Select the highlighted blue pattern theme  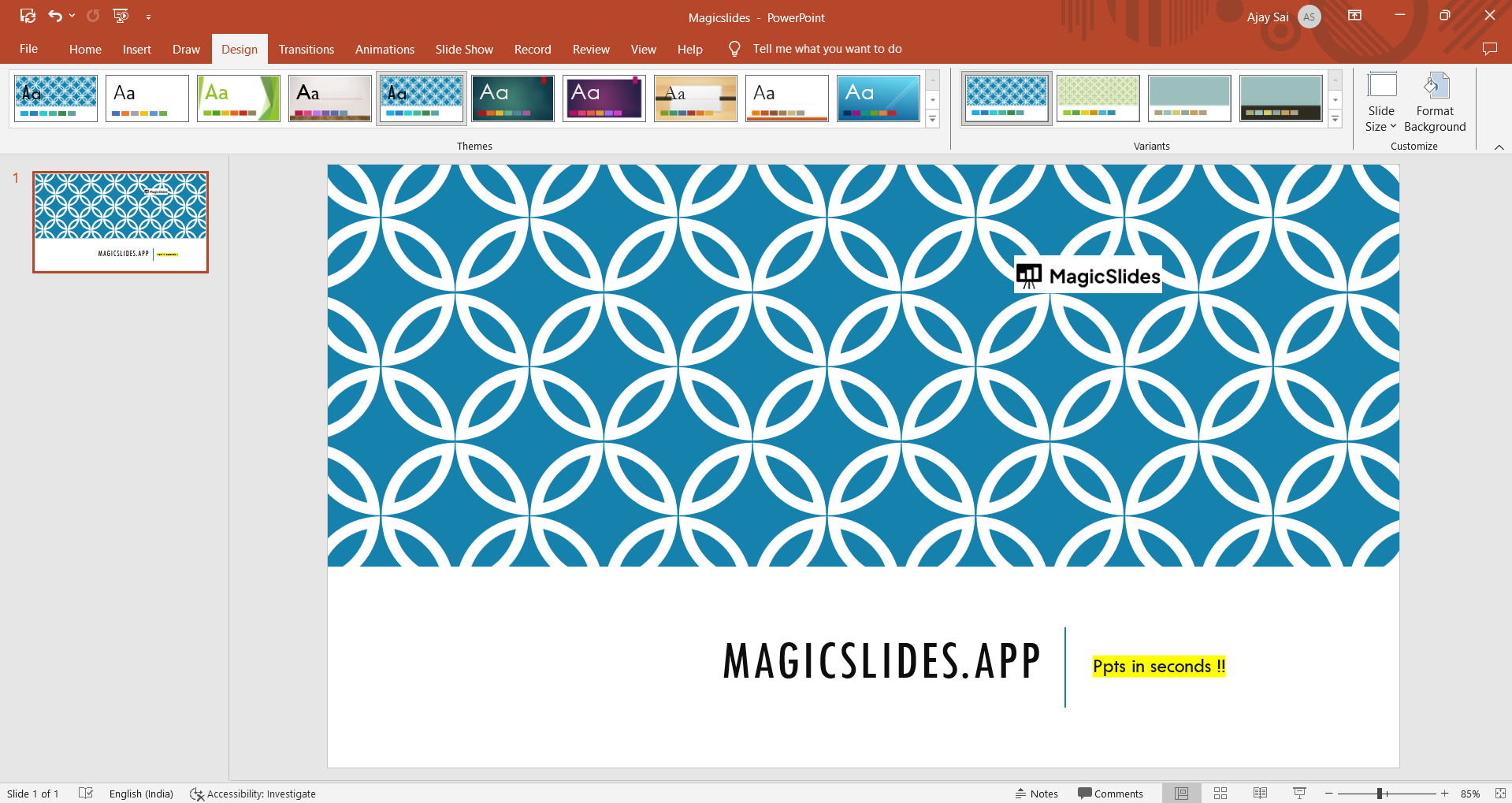coord(422,99)
